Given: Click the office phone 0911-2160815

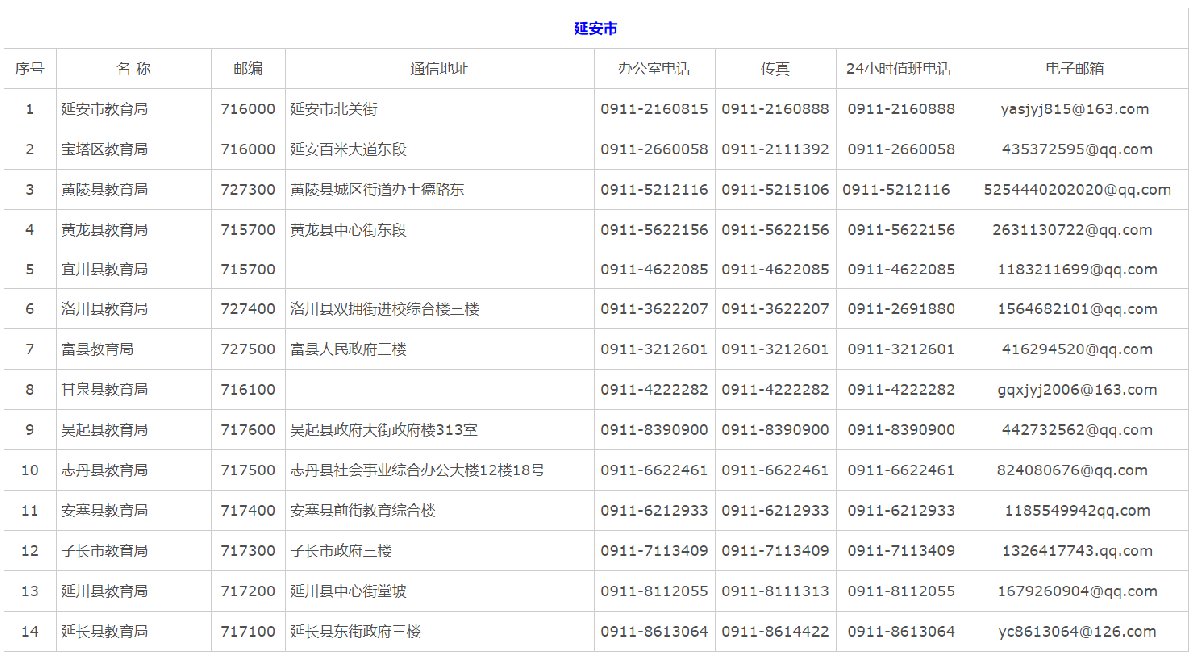Looking at the screenshot, I should 654,109.
